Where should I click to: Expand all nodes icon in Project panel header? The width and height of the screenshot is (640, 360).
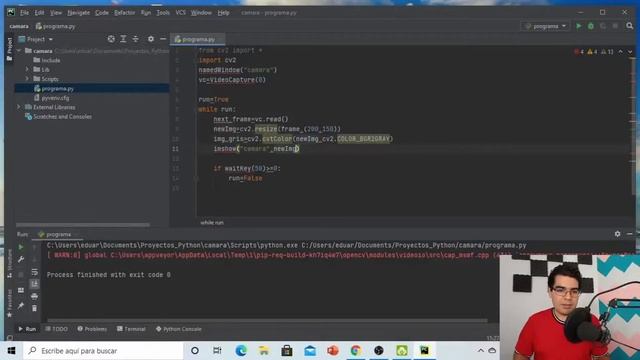click(x=123, y=39)
